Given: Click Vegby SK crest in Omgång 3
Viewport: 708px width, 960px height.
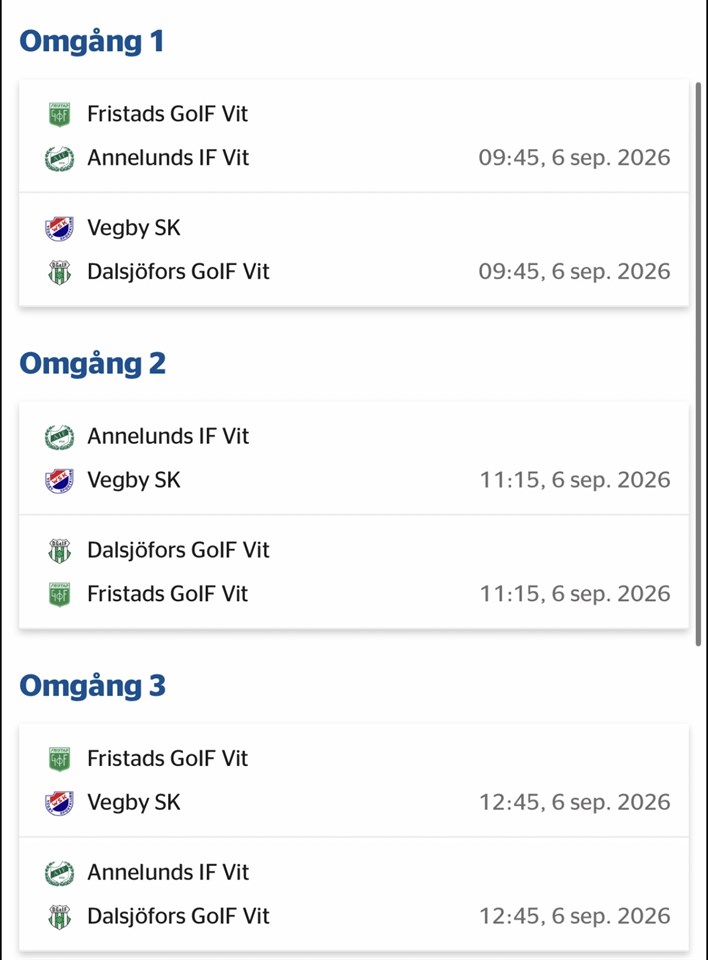Looking at the screenshot, I should pyautogui.click(x=59, y=803).
